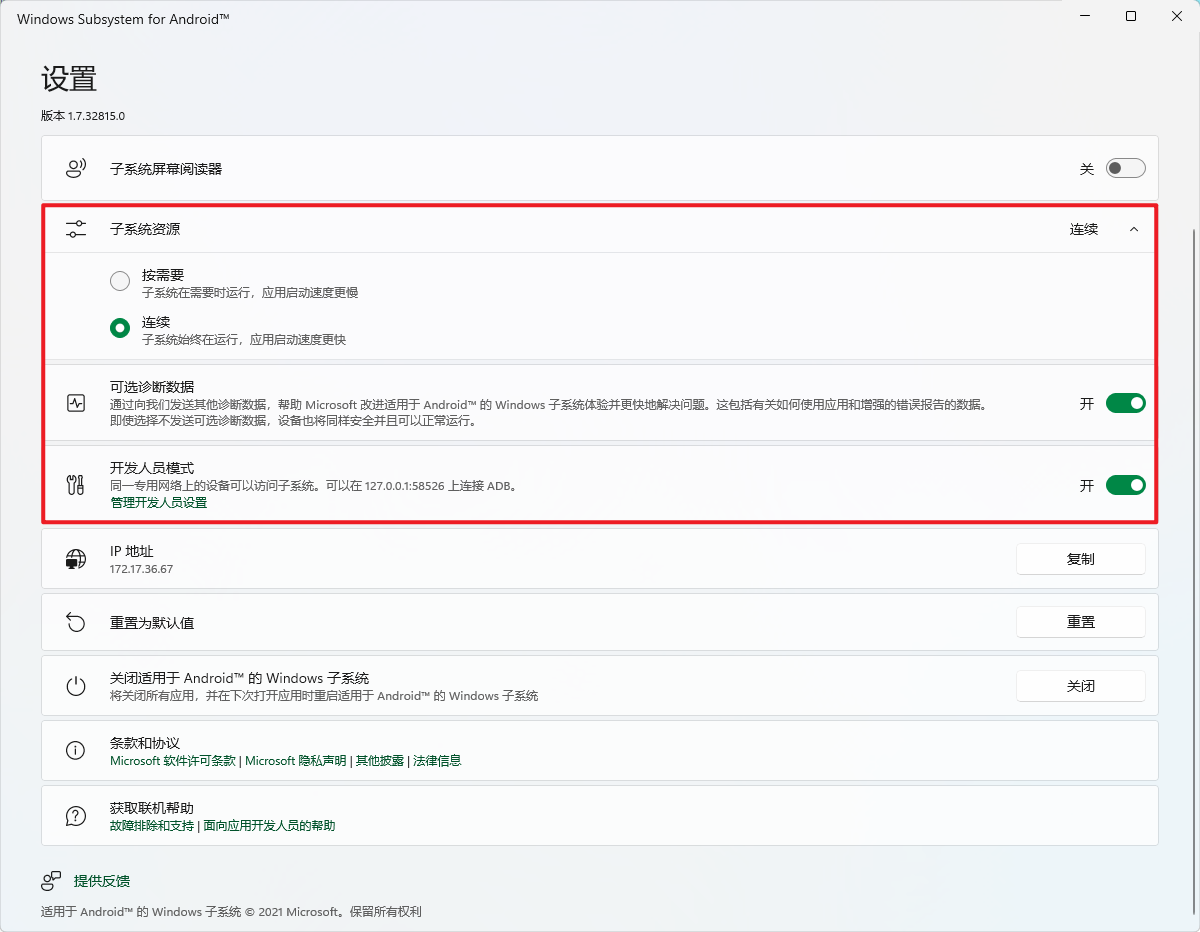The image size is (1200, 932).
Task: Copy the IP address with 复制 button
Action: [1081, 559]
